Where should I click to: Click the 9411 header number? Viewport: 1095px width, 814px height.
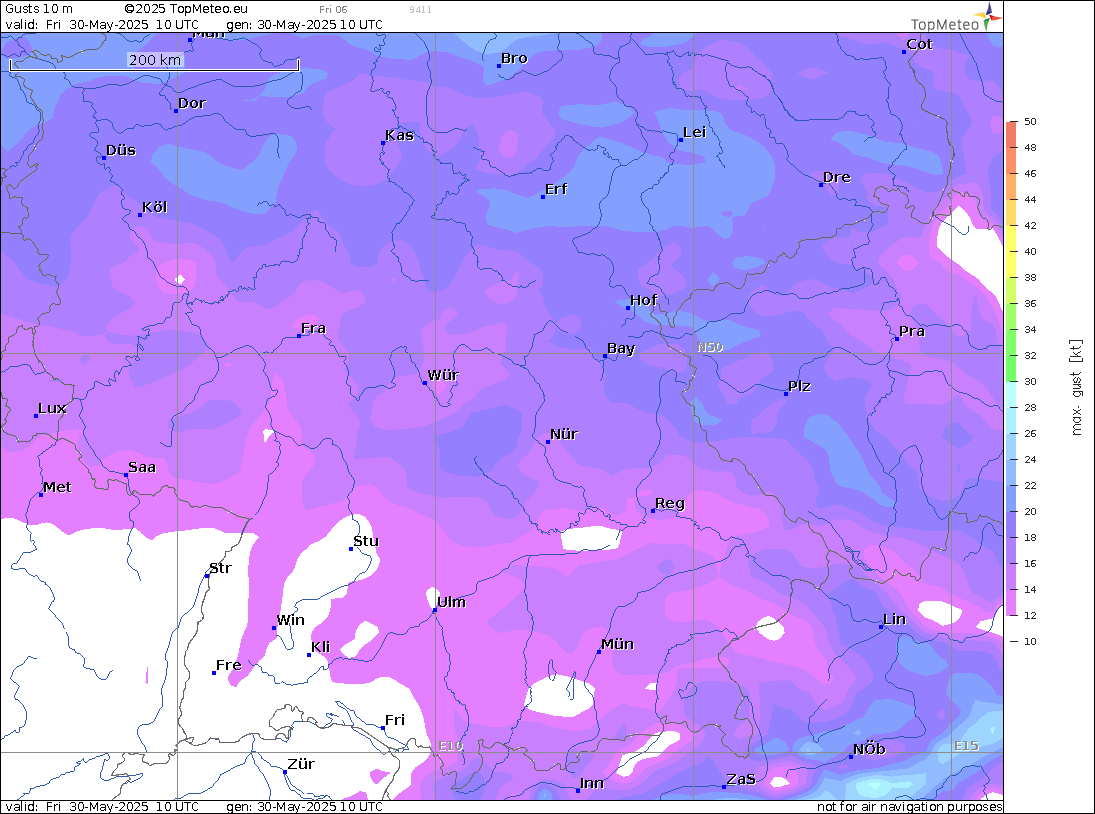click(x=420, y=10)
